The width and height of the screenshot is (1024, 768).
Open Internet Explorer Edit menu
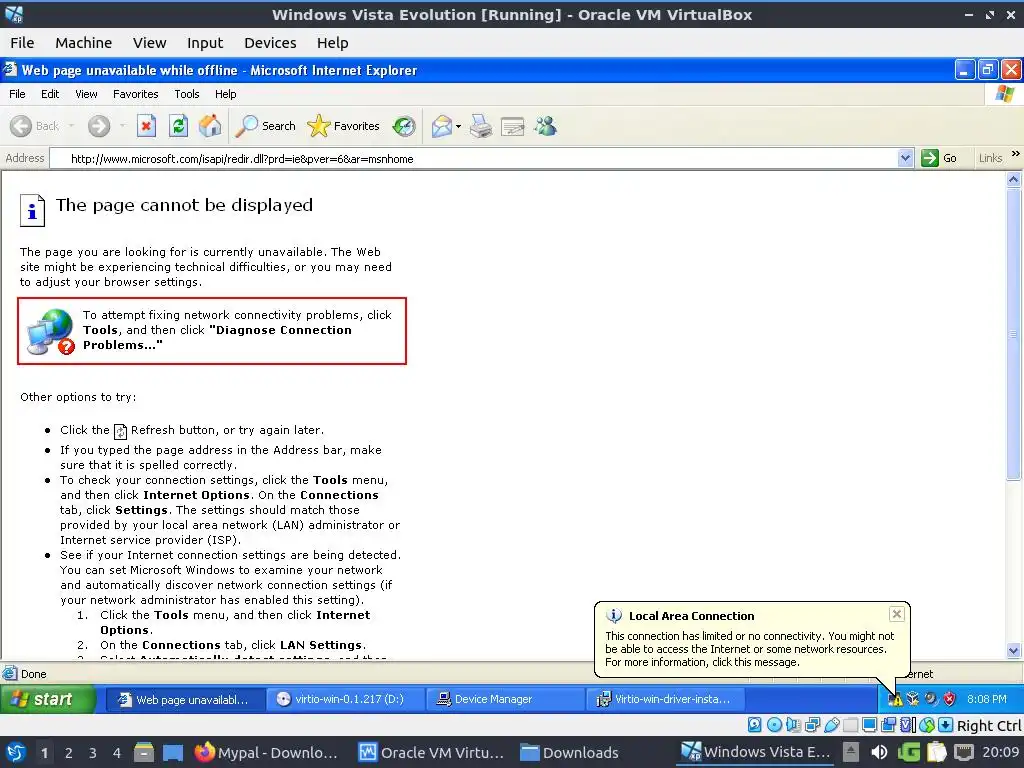click(x=50, y=94)
